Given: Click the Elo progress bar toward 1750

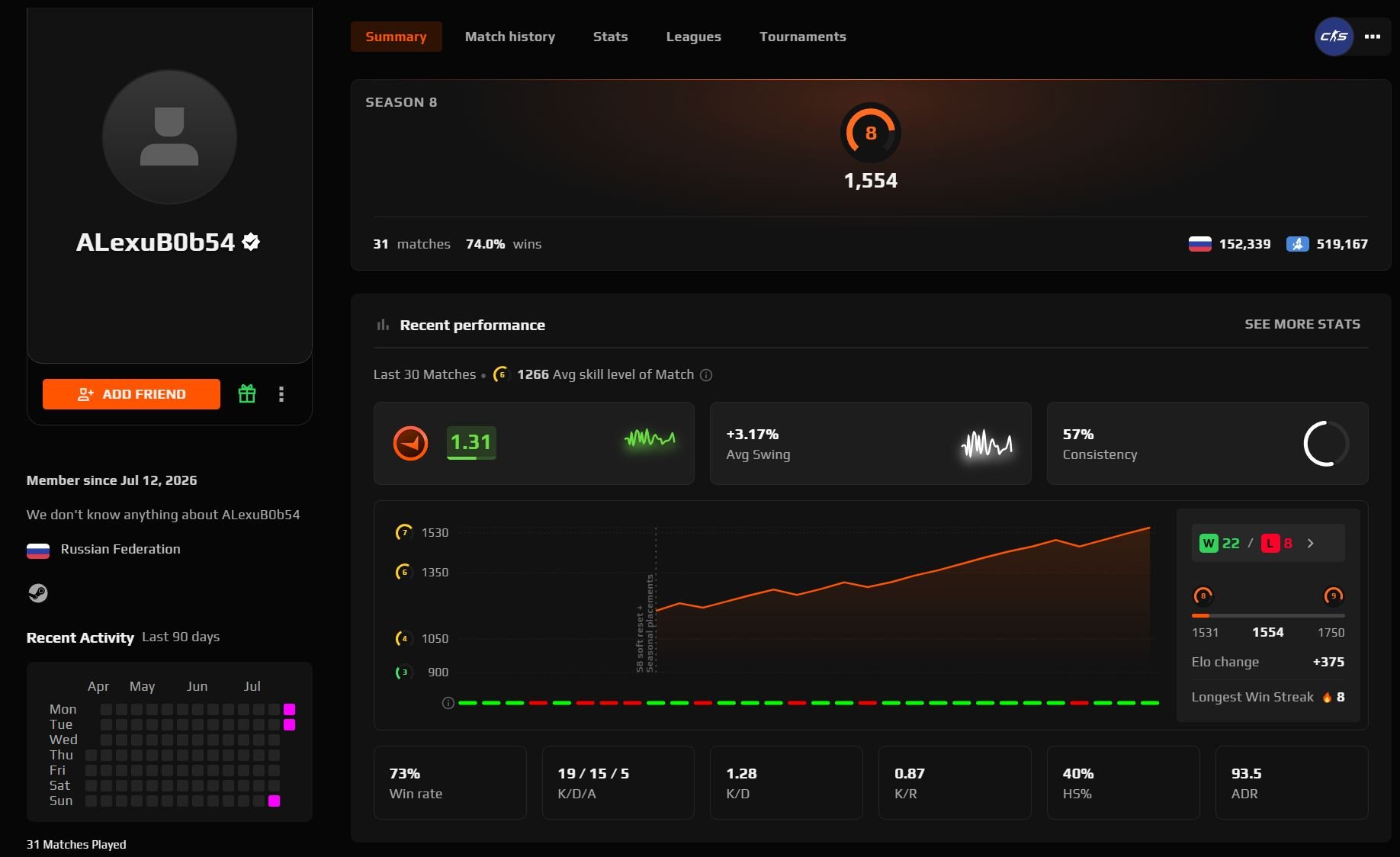Looking at the screenshot, I should pyautogui.click(x=1268, y=615).
